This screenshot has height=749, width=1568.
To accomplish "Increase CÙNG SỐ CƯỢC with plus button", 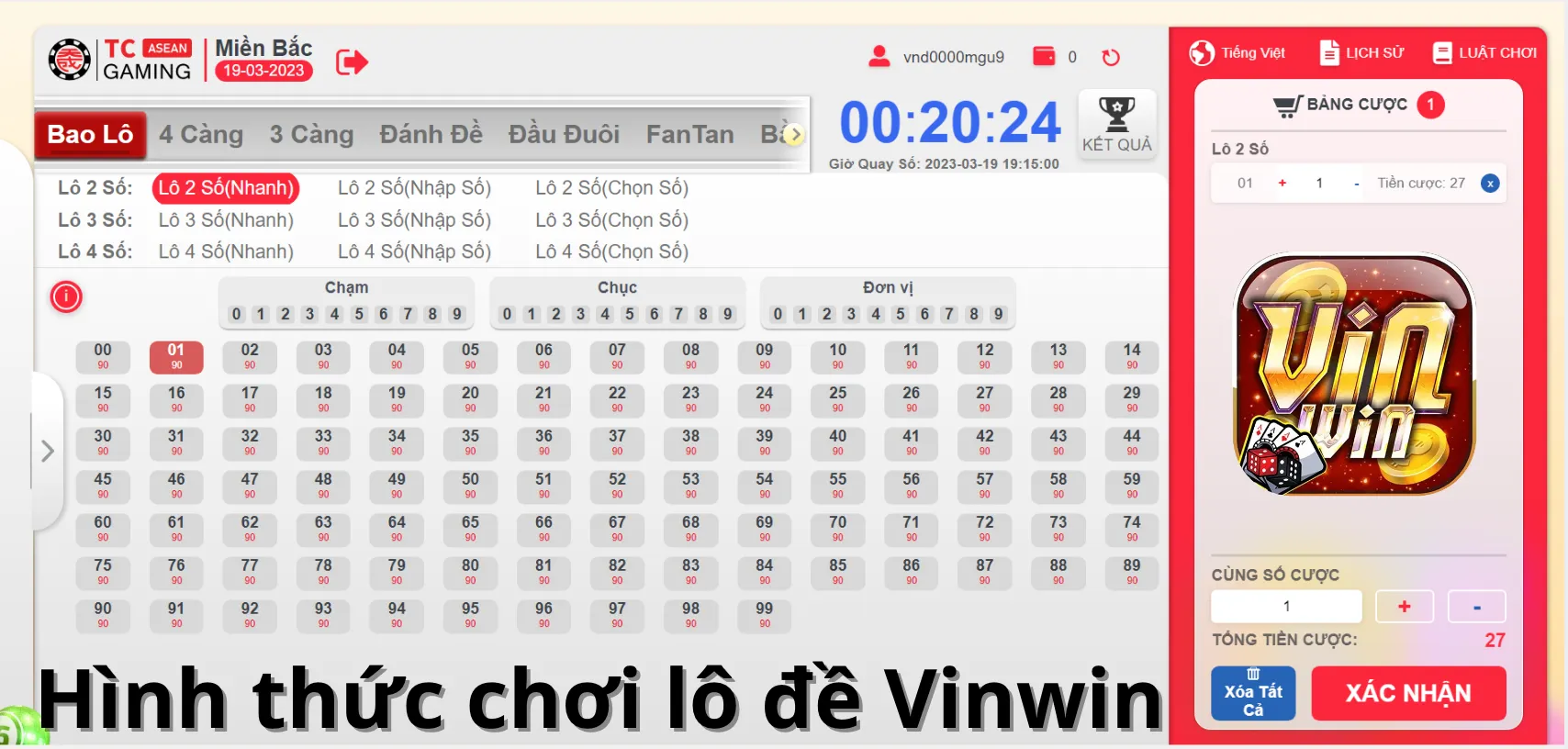I will coord(1404,607).
